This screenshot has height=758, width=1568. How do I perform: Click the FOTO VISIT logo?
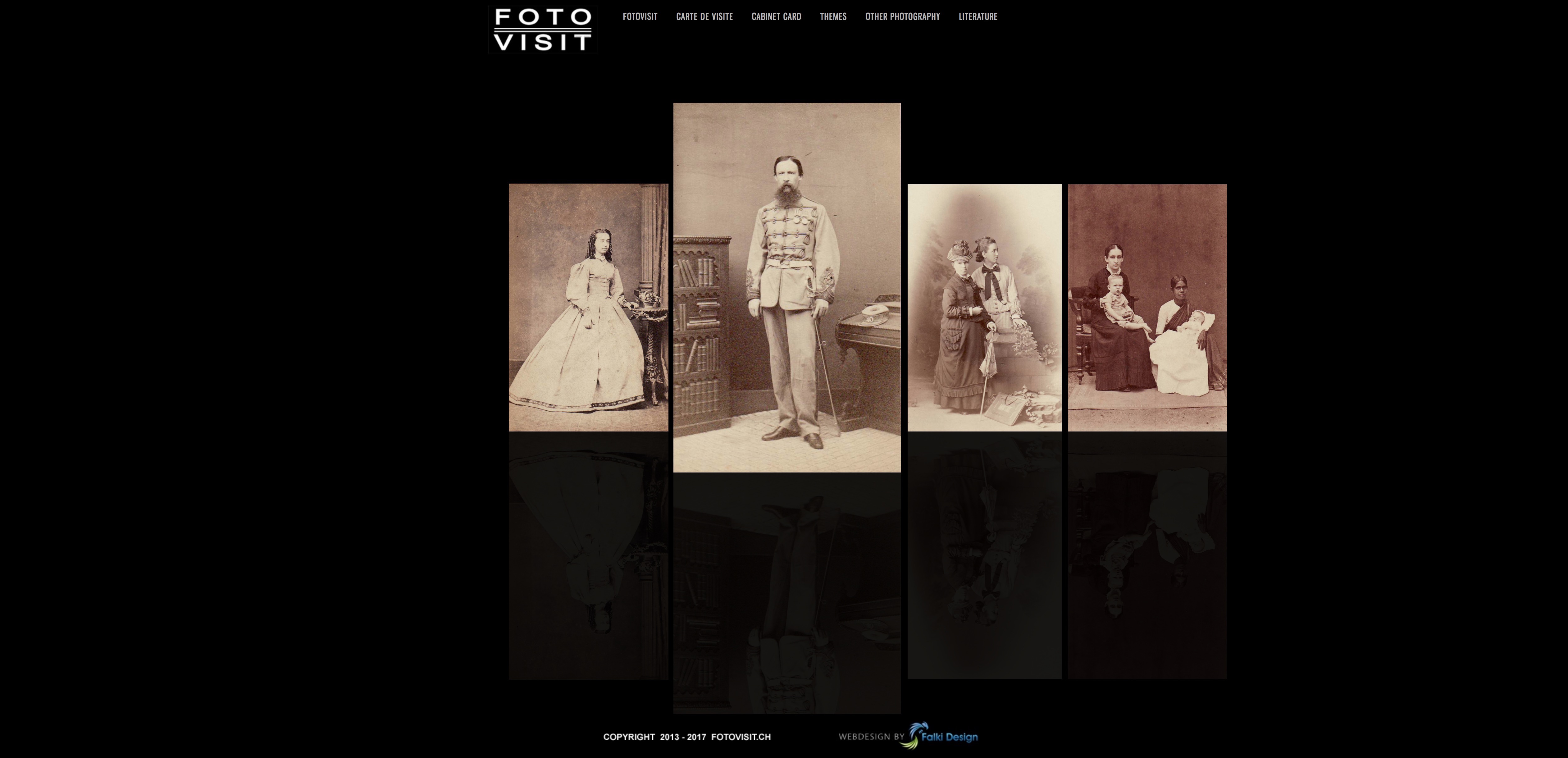542,29
